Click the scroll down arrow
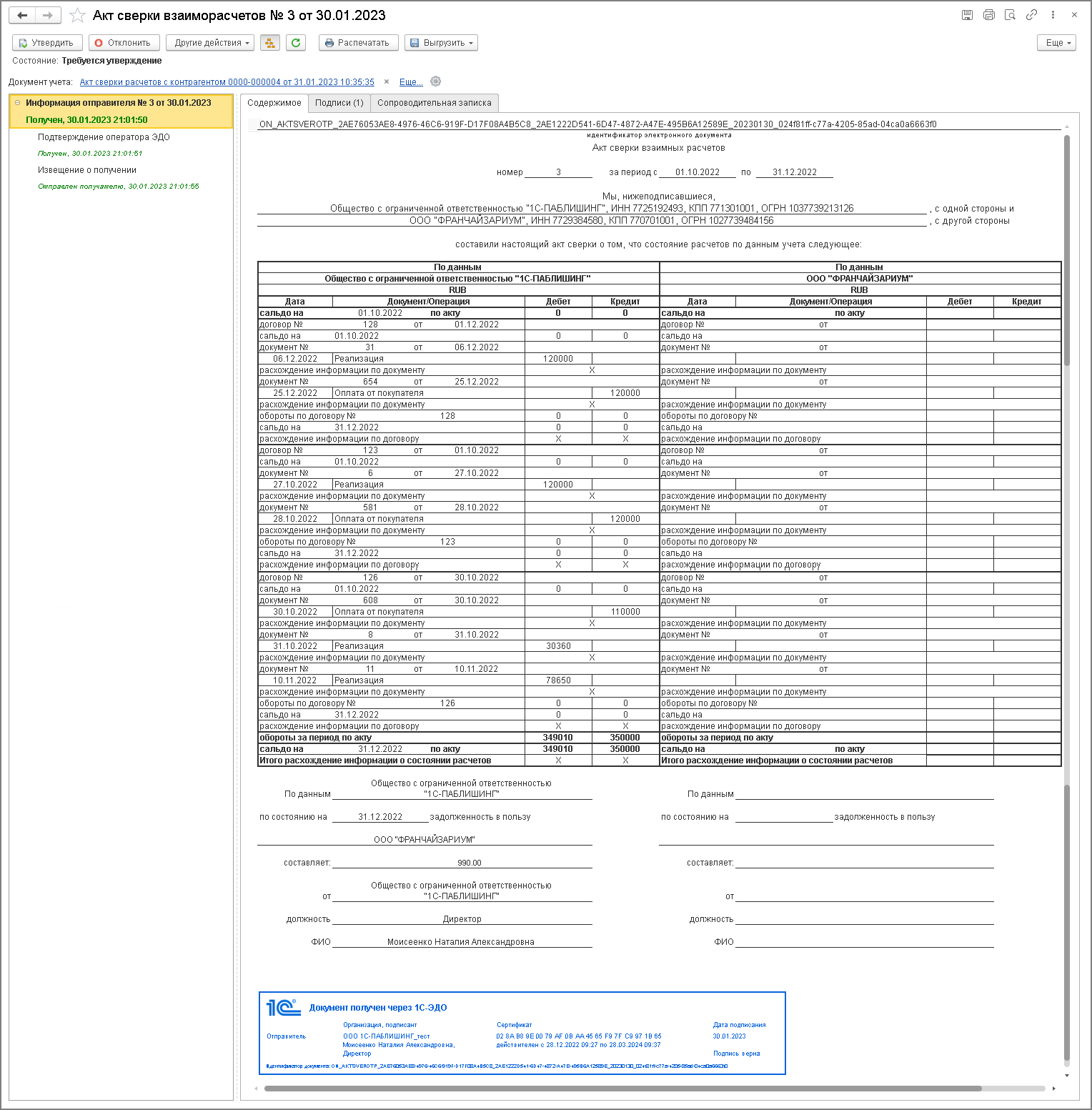Viewport: 1092px width, 1110px height. click(x=1067, y=1076)
